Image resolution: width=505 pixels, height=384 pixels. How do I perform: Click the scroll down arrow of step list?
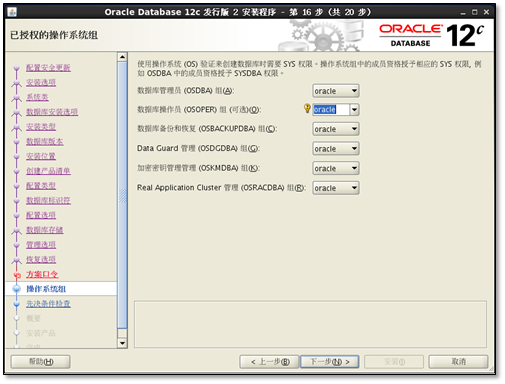click(122, 343)
